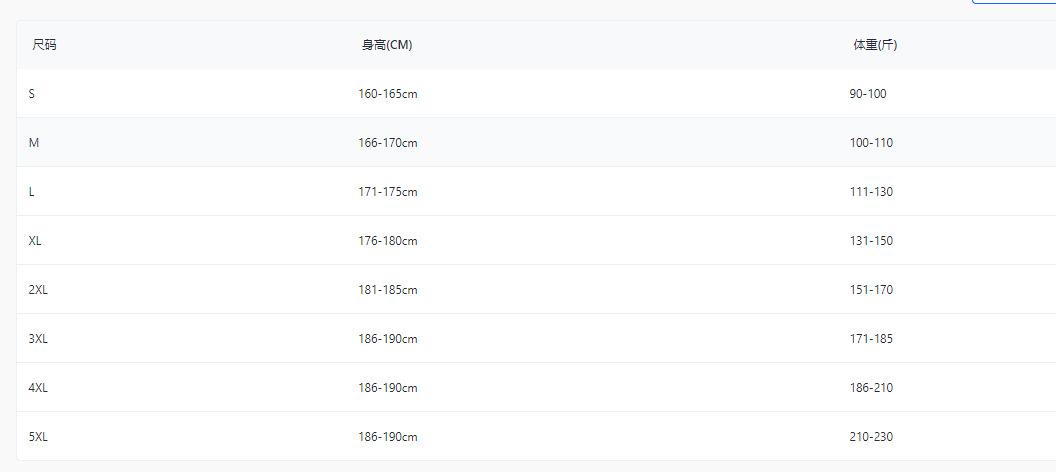This screenshot has width=1056, height=472.
Task: Select the XL size cell
Action: (35, 241)
